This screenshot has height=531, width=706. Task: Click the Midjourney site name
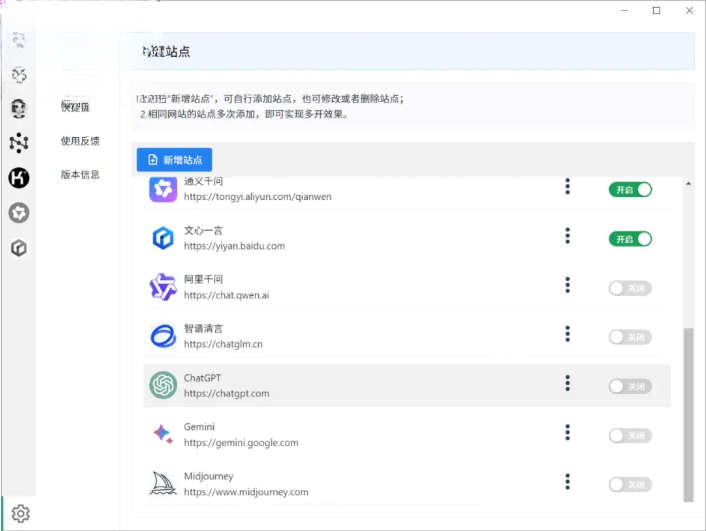[208, 476]
